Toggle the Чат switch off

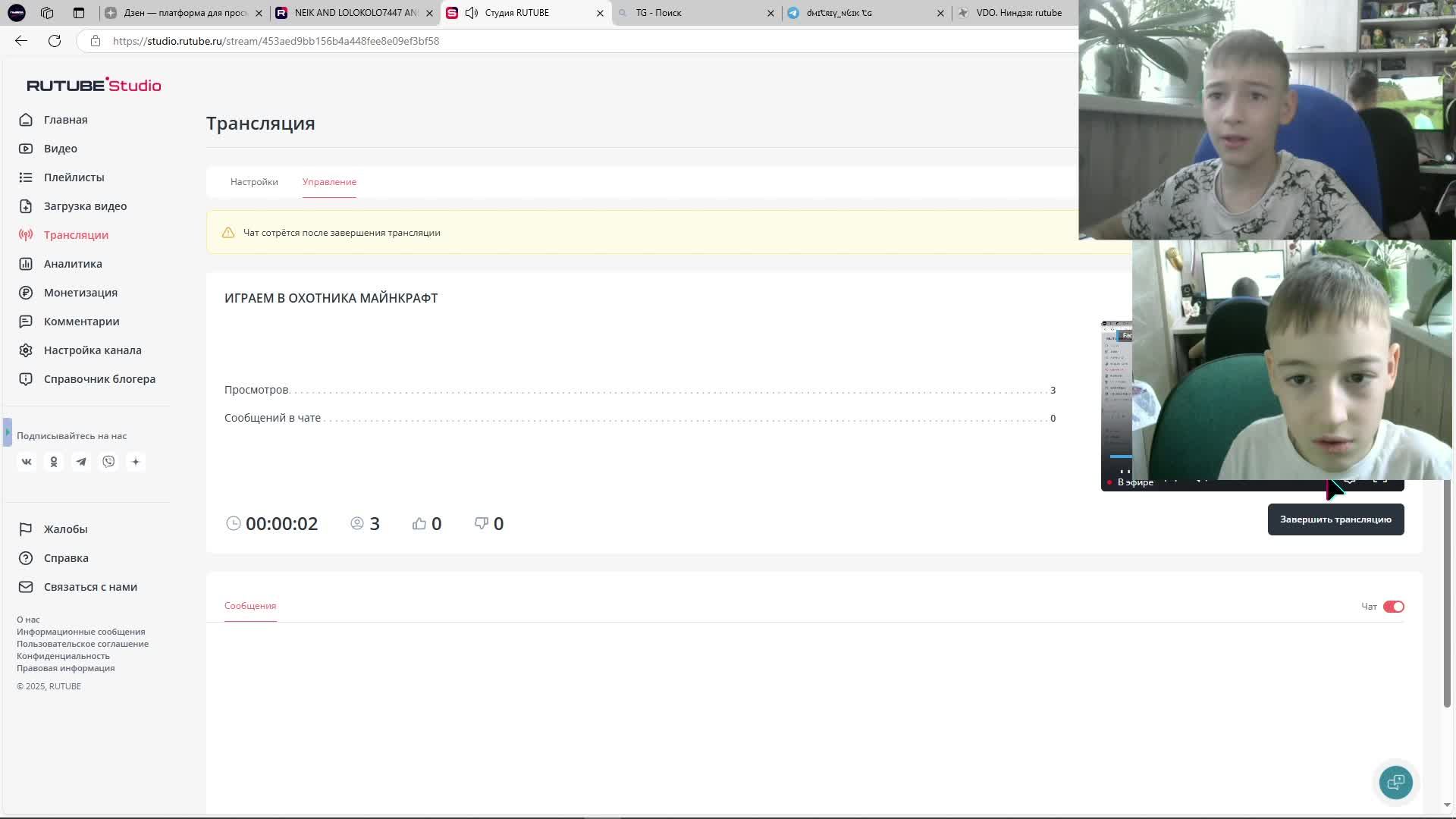(x=1393, y=607)
